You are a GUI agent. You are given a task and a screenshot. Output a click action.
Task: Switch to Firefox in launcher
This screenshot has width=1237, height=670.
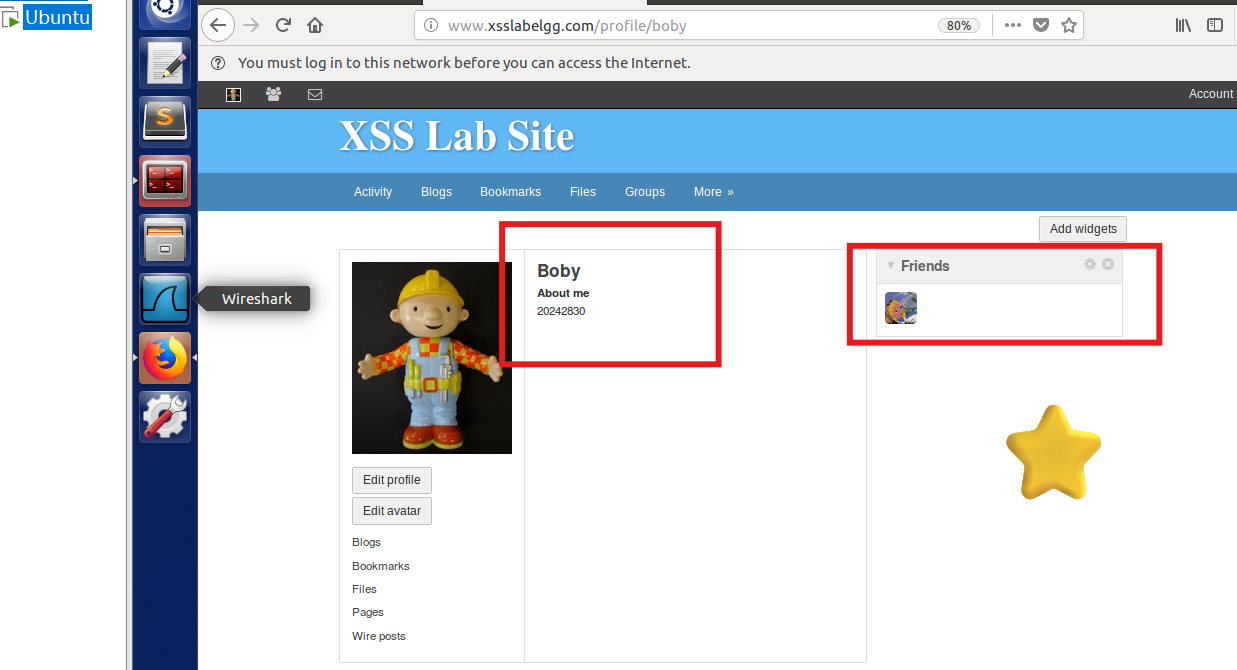[165, 358]
